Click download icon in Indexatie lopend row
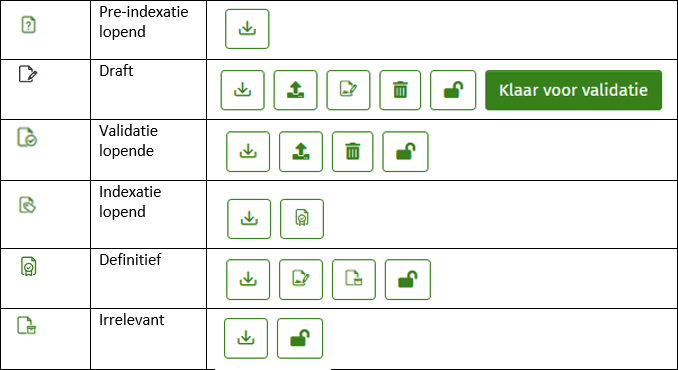 [x=249, y=219]
